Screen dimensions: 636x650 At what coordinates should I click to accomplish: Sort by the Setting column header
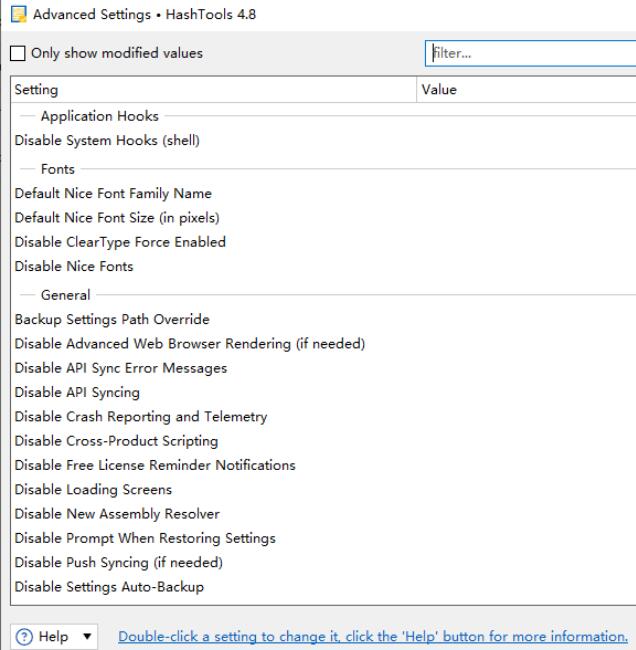click(x=214, y=90)
